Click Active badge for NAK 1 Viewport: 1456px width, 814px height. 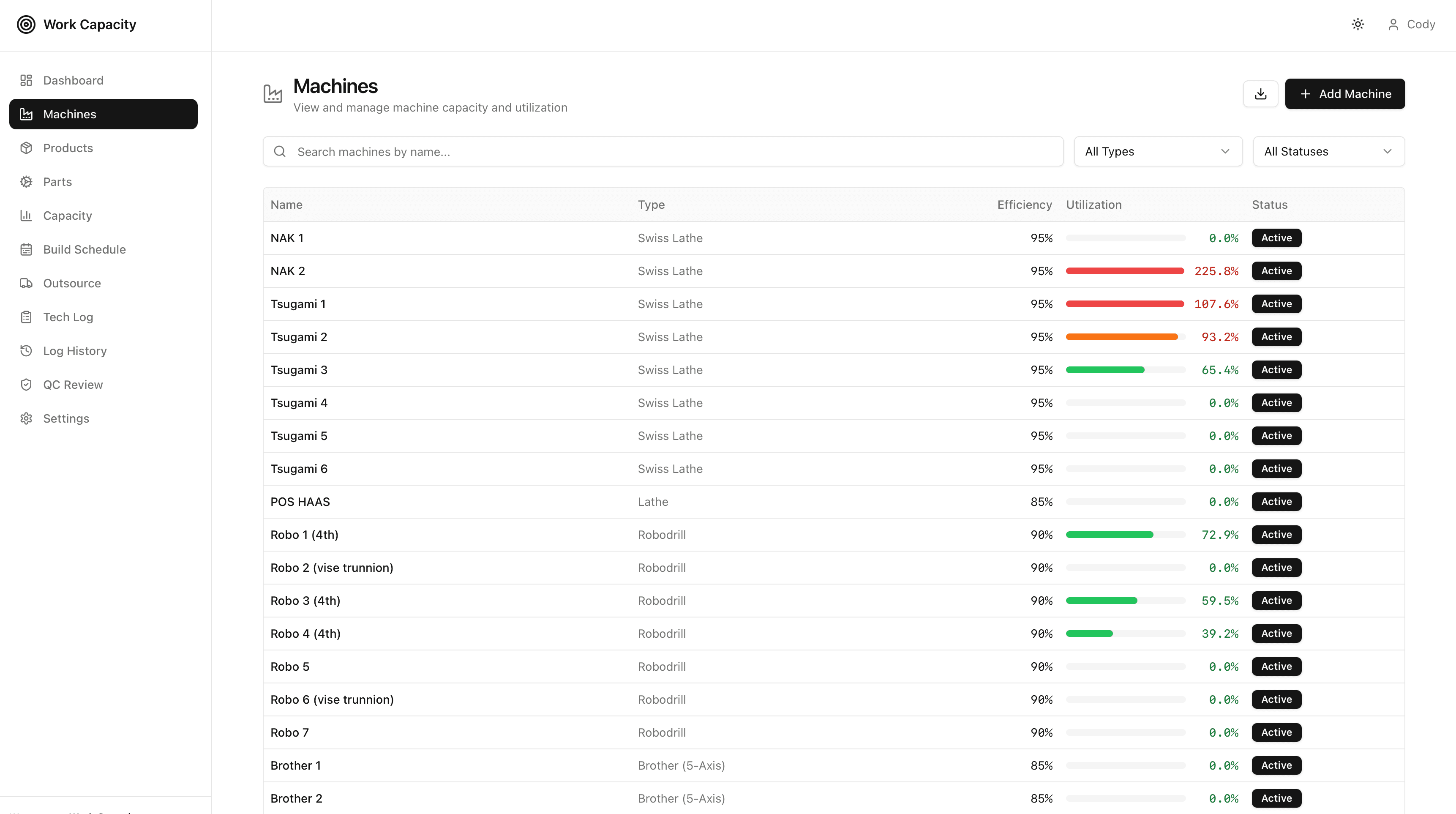point(1276,238)
